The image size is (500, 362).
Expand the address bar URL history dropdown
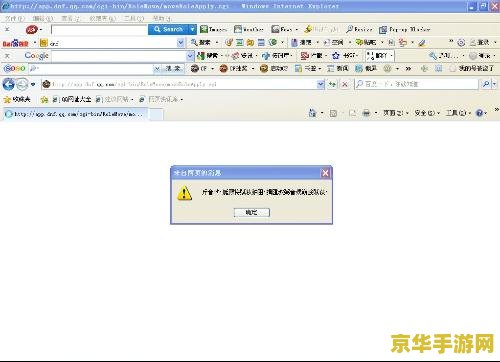click(x=320, y=84)
